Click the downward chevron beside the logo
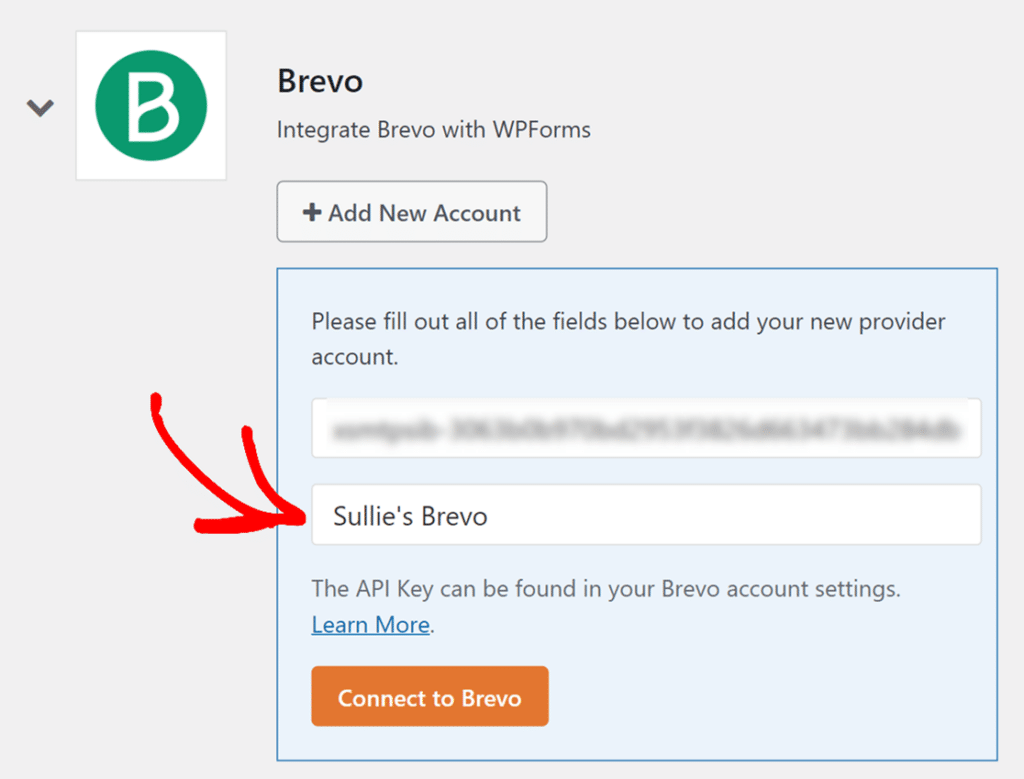This screenshot has height=779, width=1024. [39, 106]
